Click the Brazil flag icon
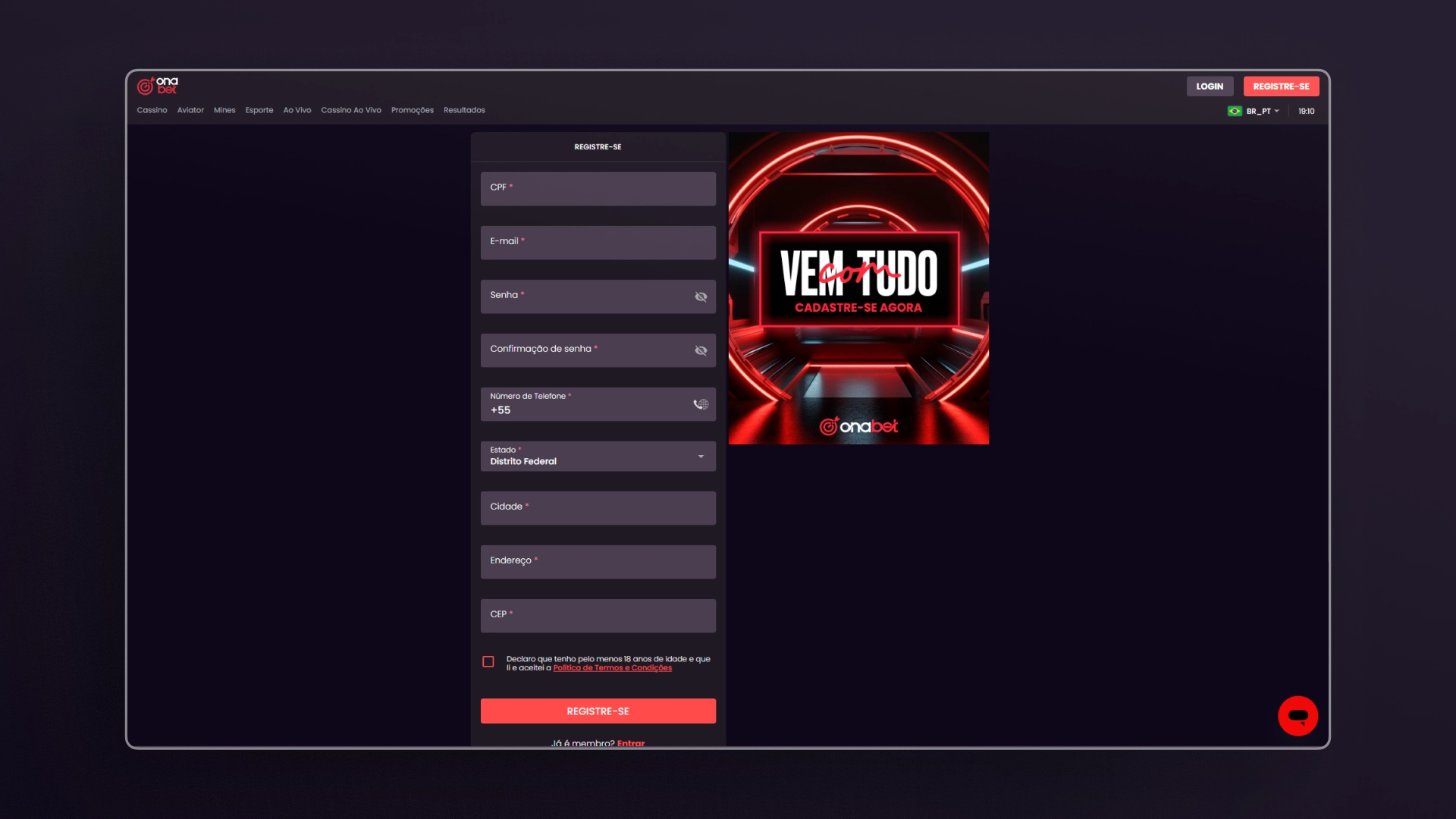This screenshot has height=819, width=1456. pos(1235,111)
